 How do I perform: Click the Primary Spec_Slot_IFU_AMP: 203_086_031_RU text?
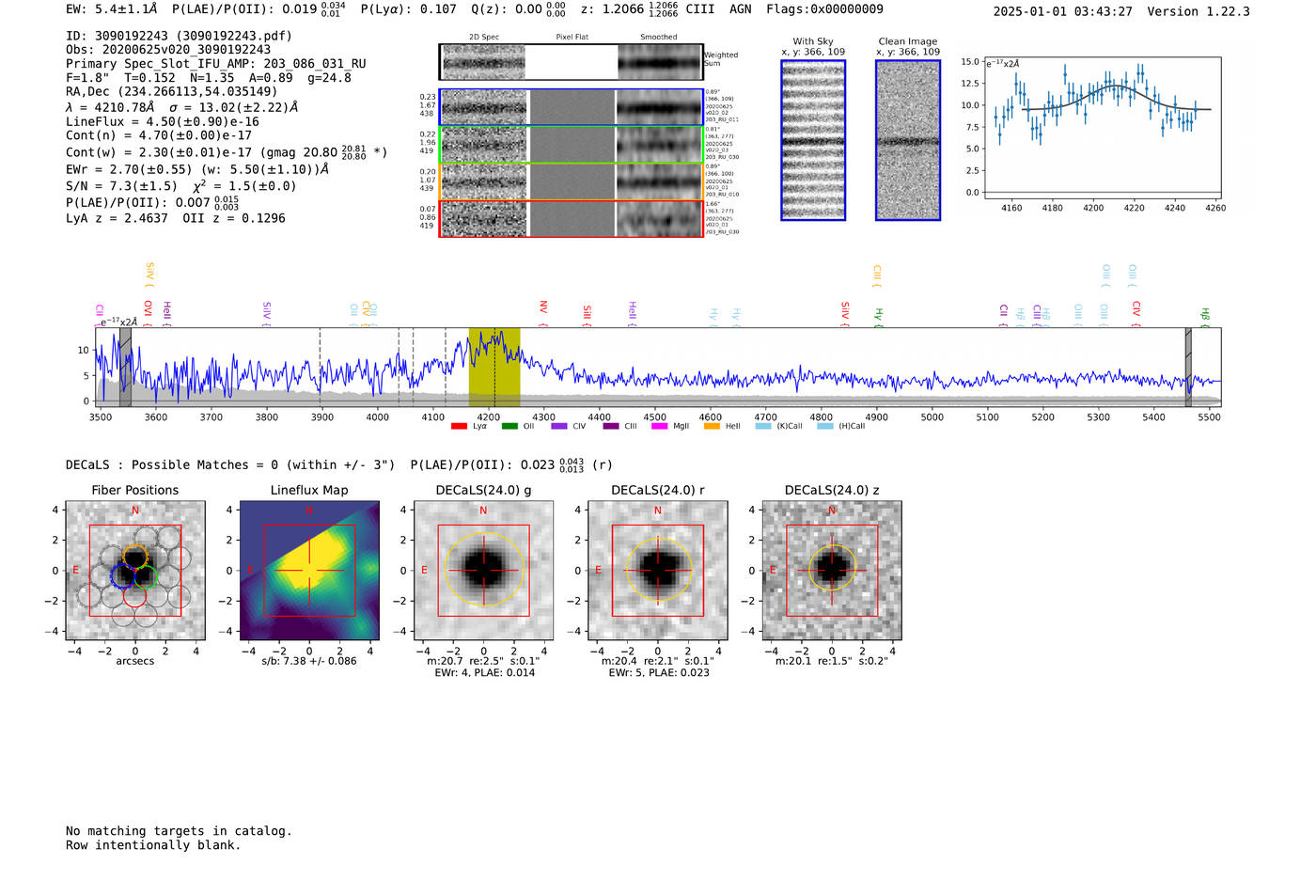coord(216,64)
